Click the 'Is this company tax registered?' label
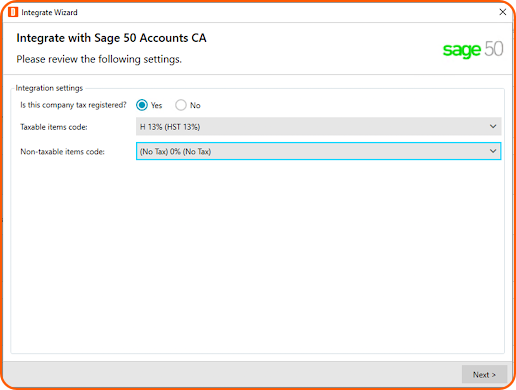Viewport: 516px width, 390px height. [73, 105]
